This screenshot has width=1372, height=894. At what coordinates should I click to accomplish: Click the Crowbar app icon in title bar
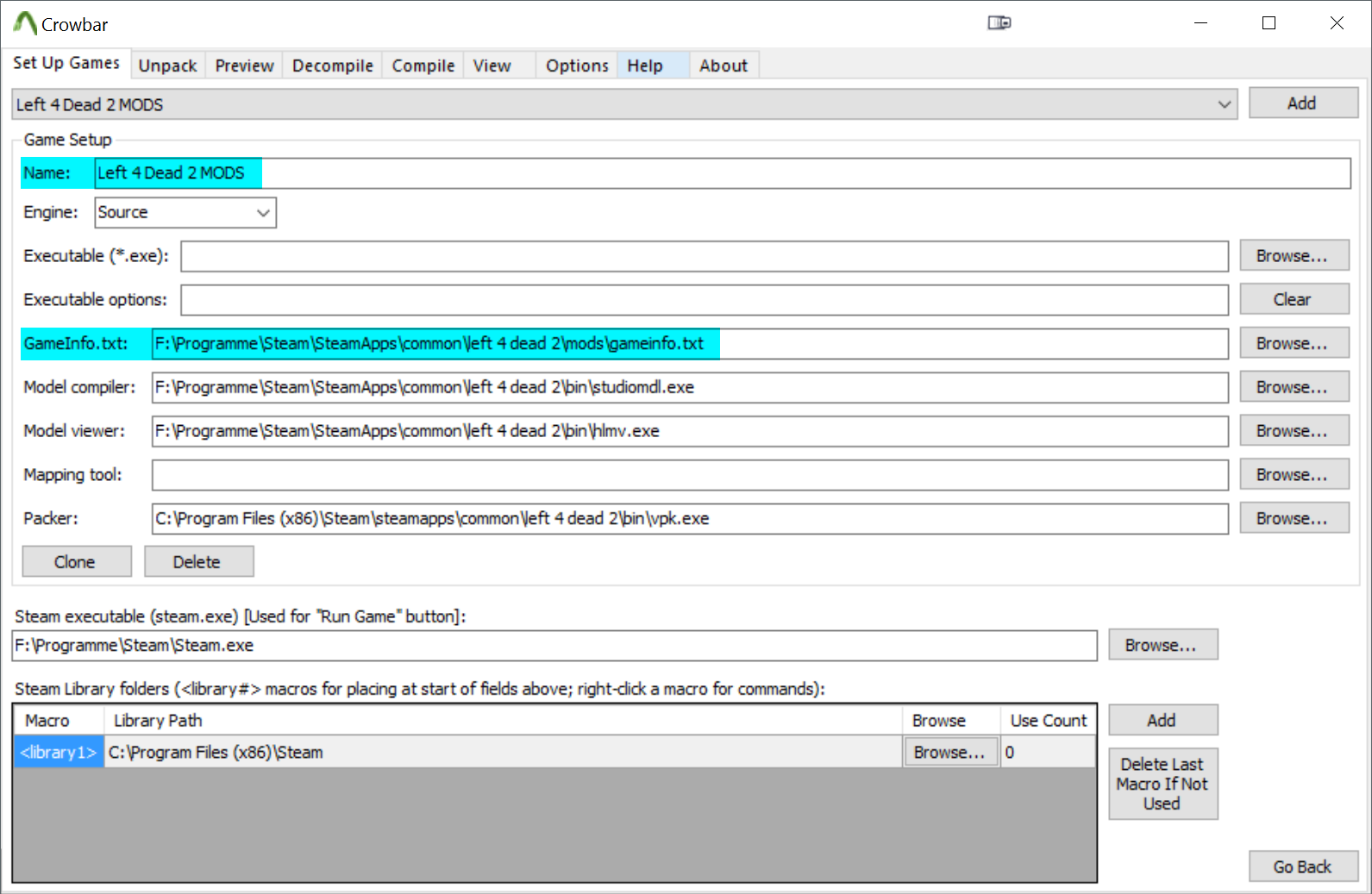click(25, 23)
